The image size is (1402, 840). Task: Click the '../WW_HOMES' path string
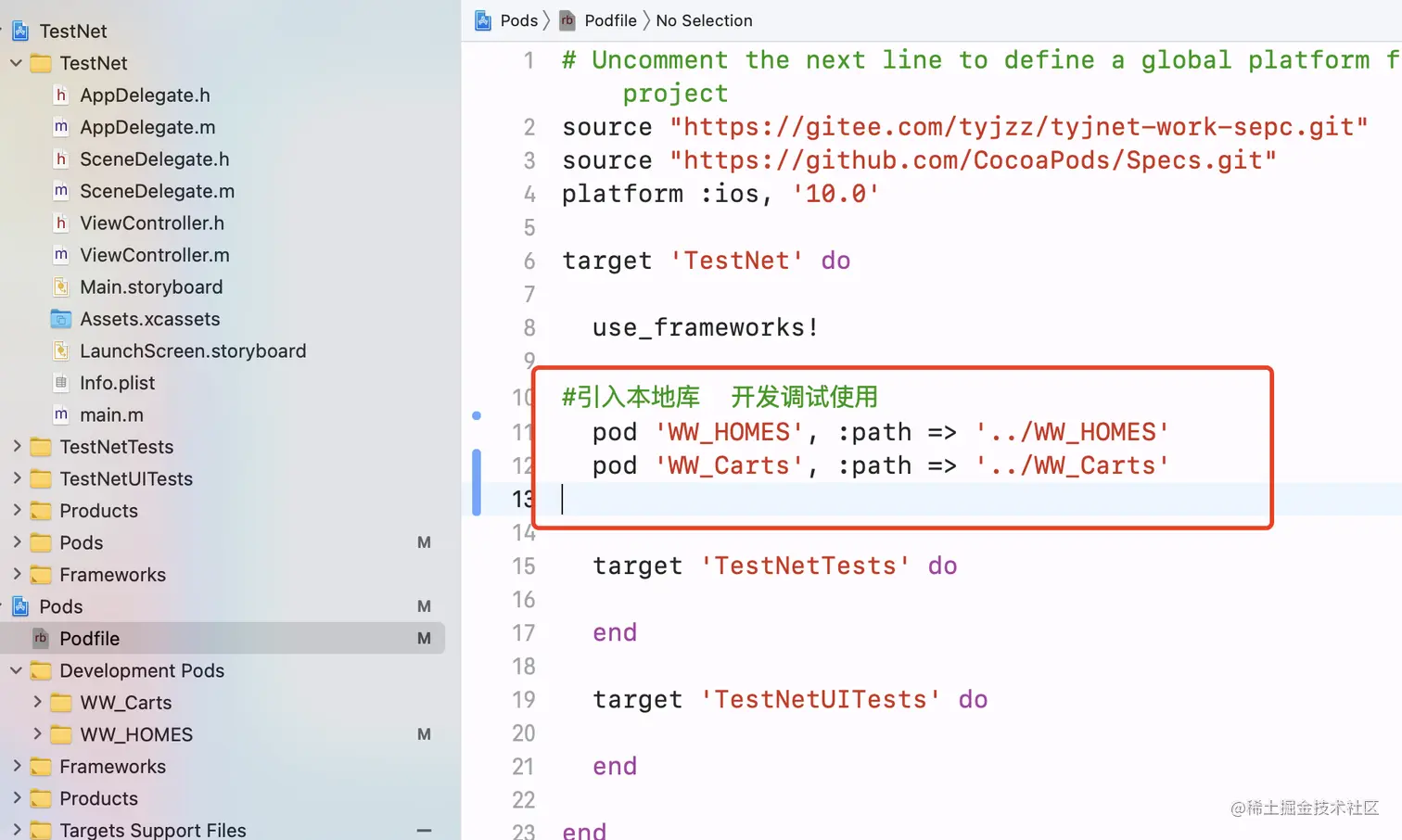(x=1072, y=432)
